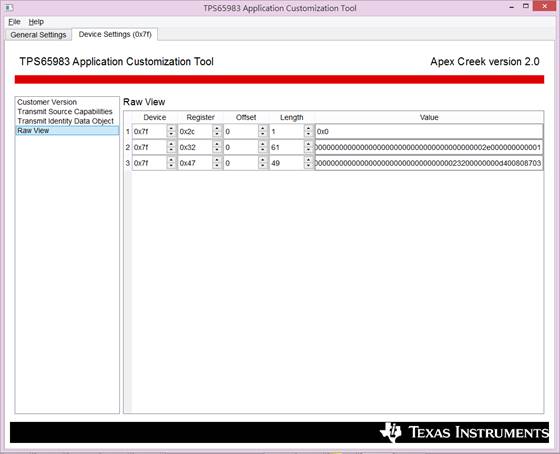560x454 pixels.
Task: Click the Register field showing 0x2c
Action: coord(195,131)
